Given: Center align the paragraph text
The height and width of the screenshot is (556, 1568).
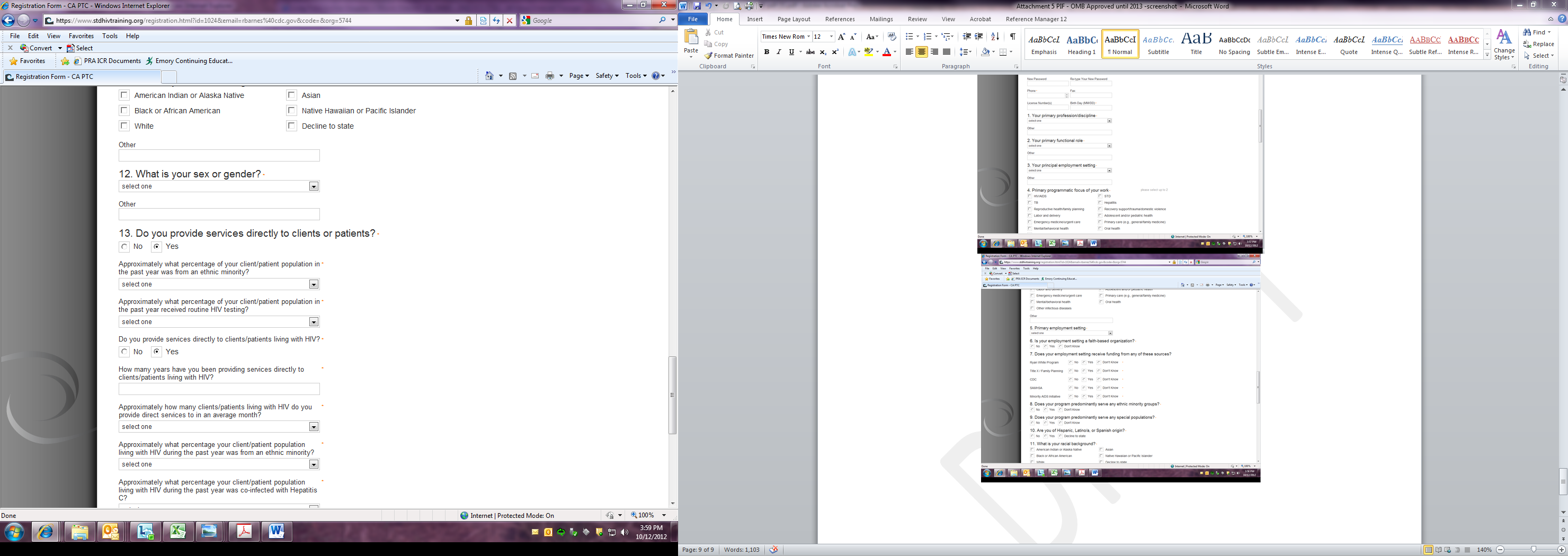Looking at the screenshot, I should pyautogui.click(x=922, y=52).
